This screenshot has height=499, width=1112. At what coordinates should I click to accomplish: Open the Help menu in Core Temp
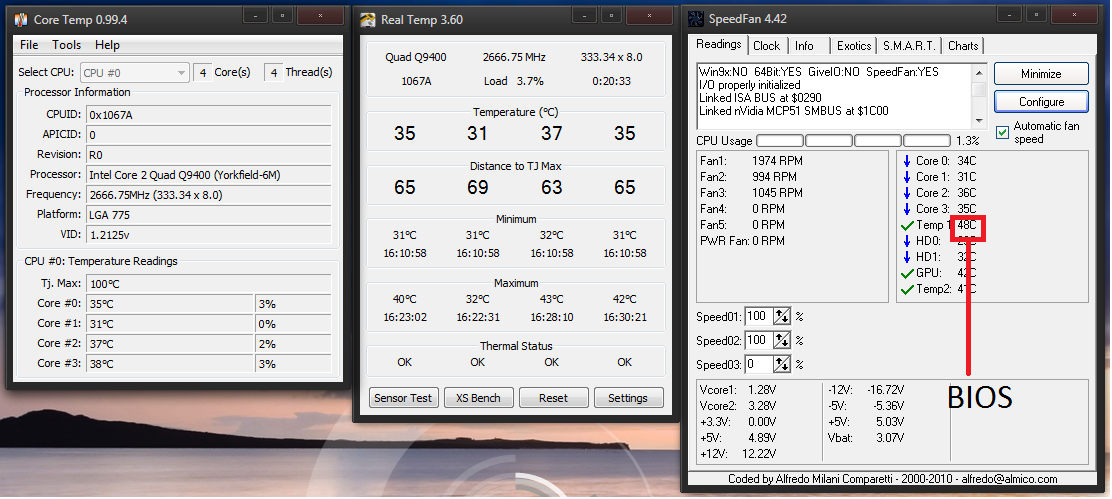(107, 45)
